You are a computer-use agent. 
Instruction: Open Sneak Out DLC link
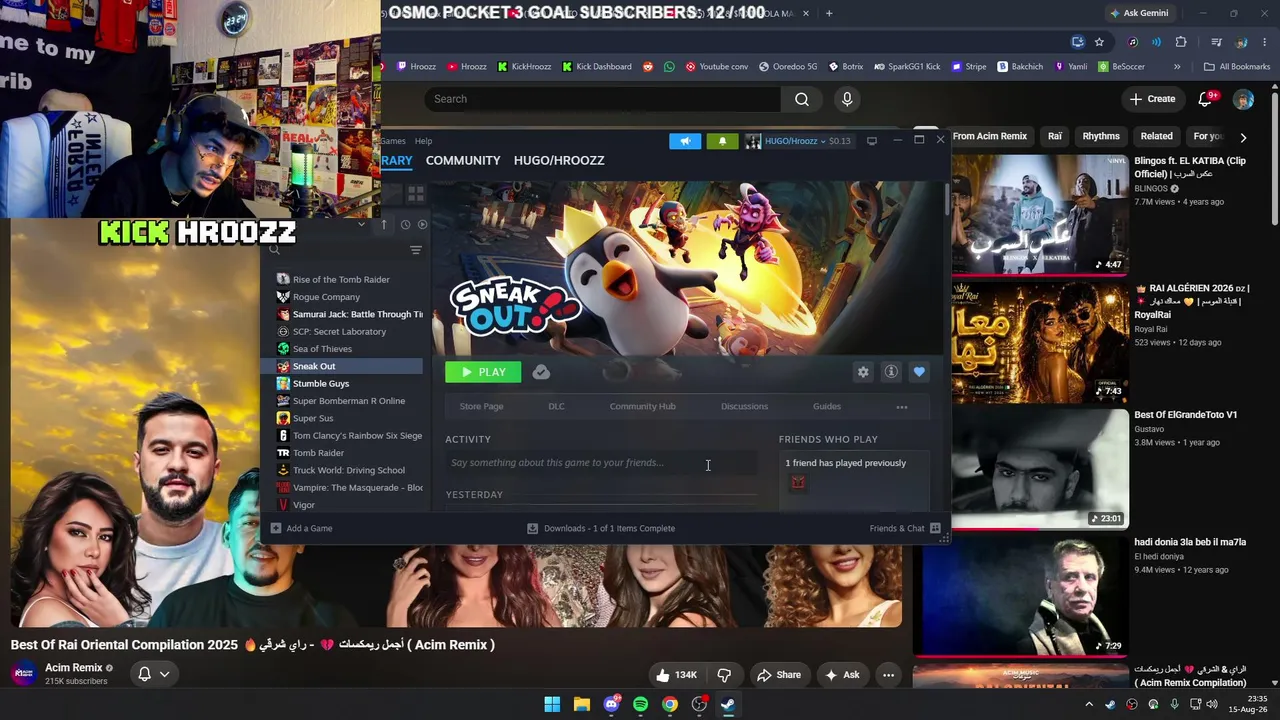point(556,406)
